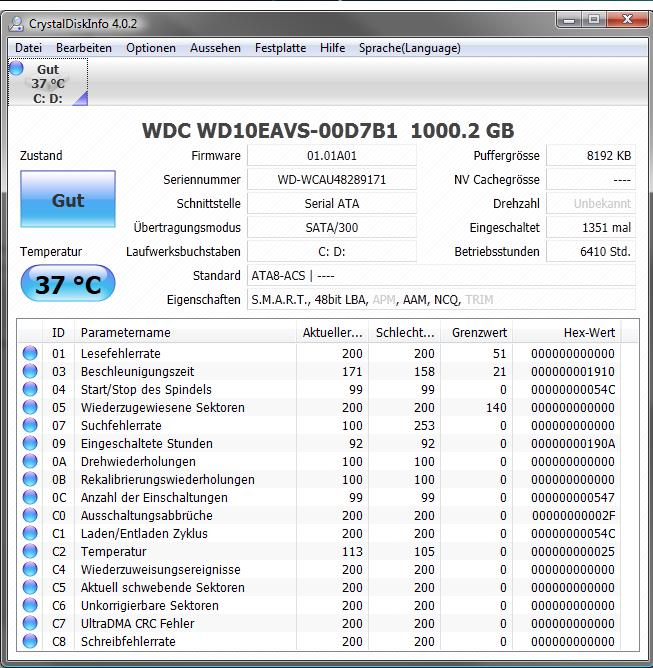
Task: Click the Schlecht... column header
Action: (405, 332)
